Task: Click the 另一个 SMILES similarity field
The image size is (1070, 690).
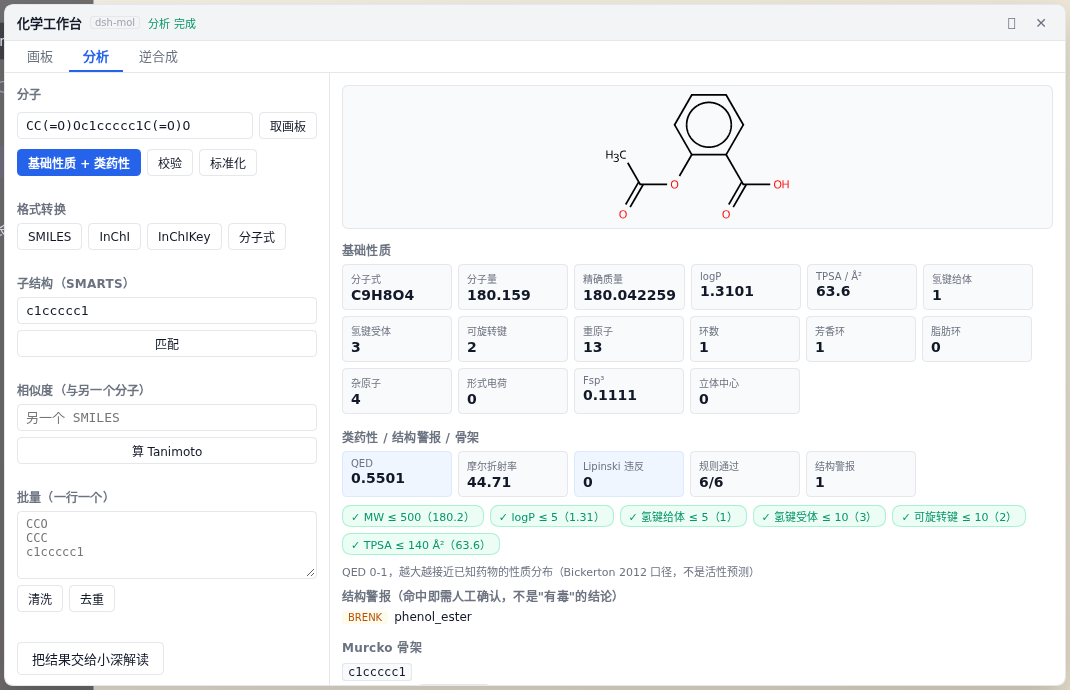Action: click(167, 418)
